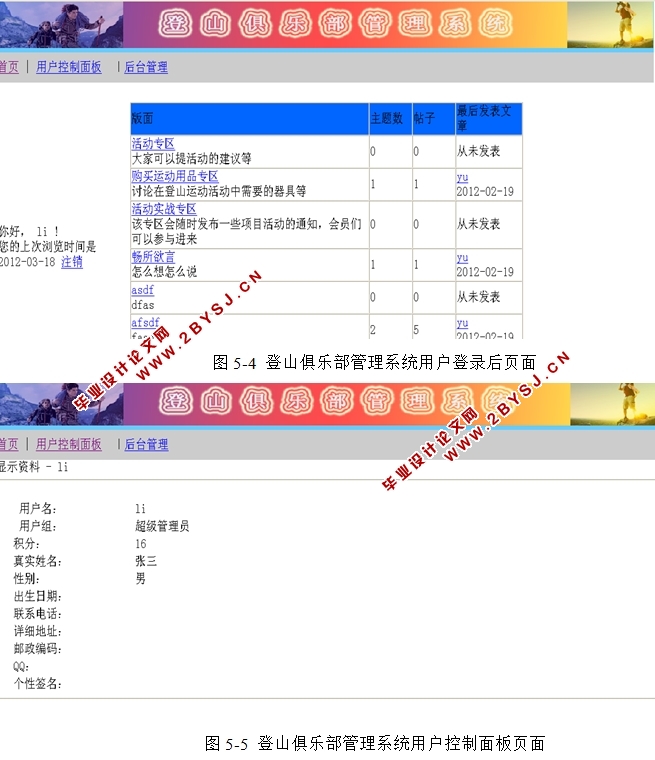
Task: Click the 您的上次浏览时间是 text
Action: [x=48, y=247]
